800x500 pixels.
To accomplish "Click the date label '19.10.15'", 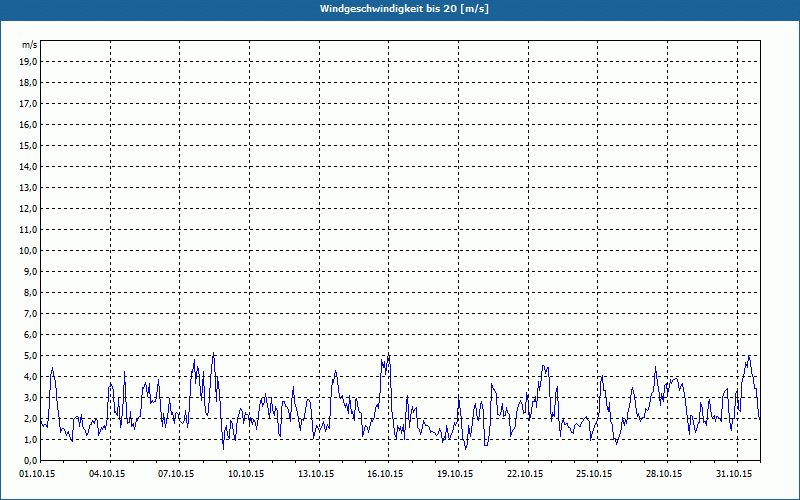I will (x=455, y=474).
